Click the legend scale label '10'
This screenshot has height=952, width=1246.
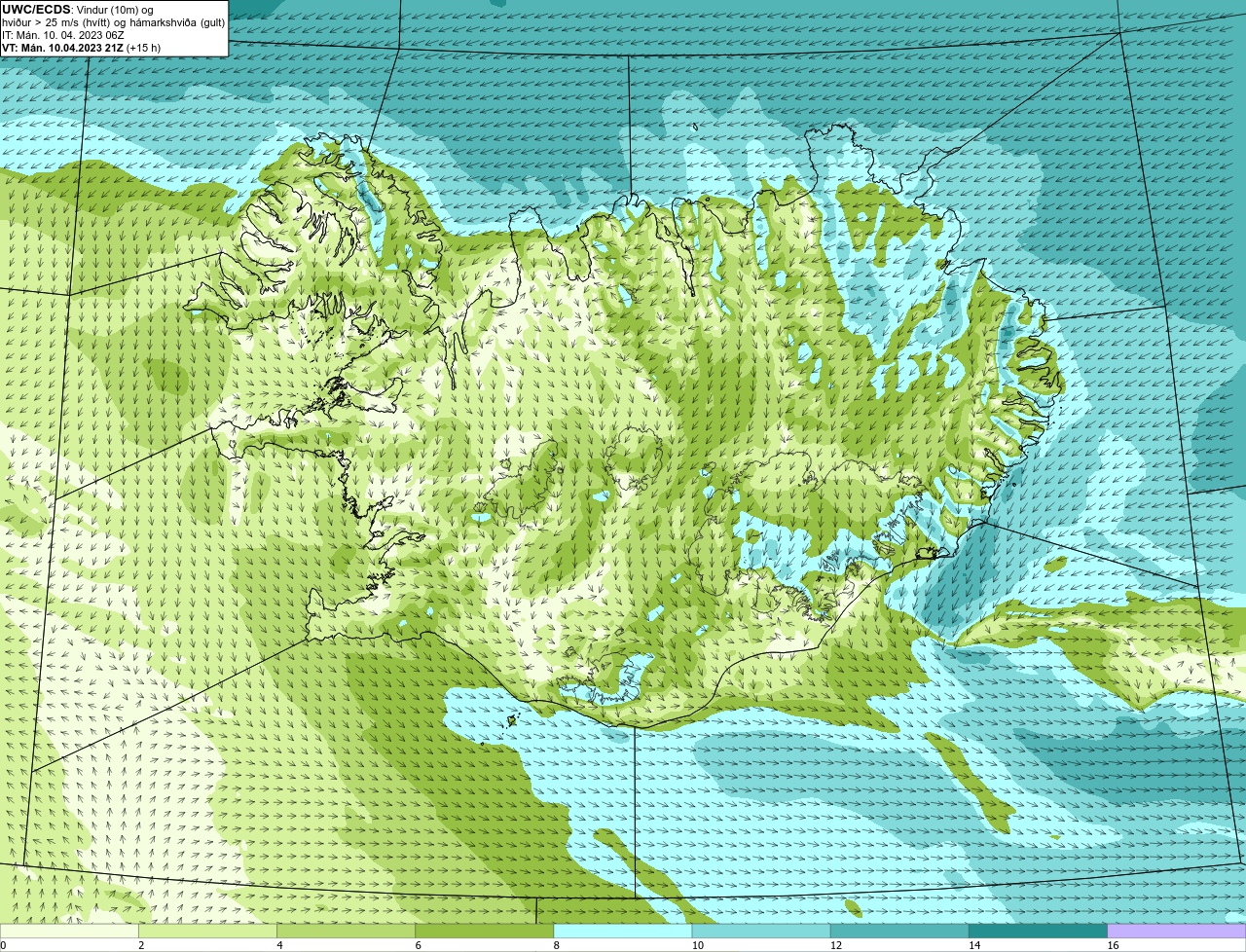tap(697, 945)
